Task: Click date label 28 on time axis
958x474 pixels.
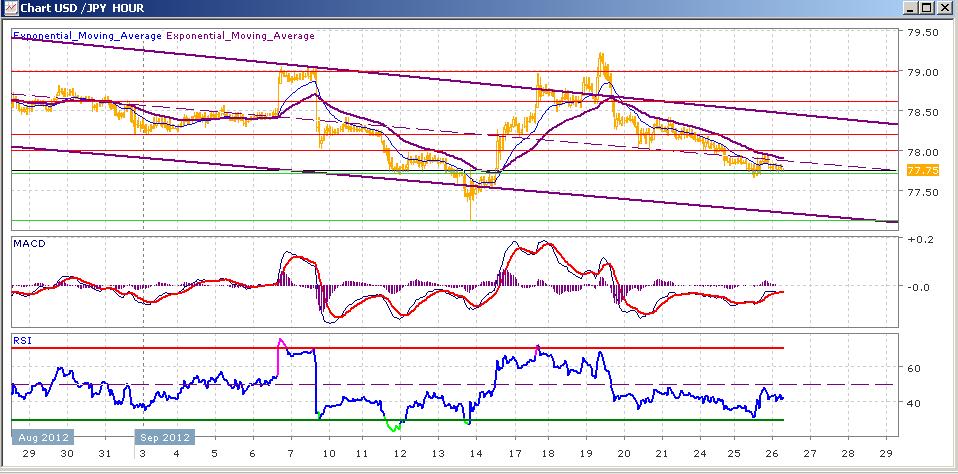Action: [848, 454]
